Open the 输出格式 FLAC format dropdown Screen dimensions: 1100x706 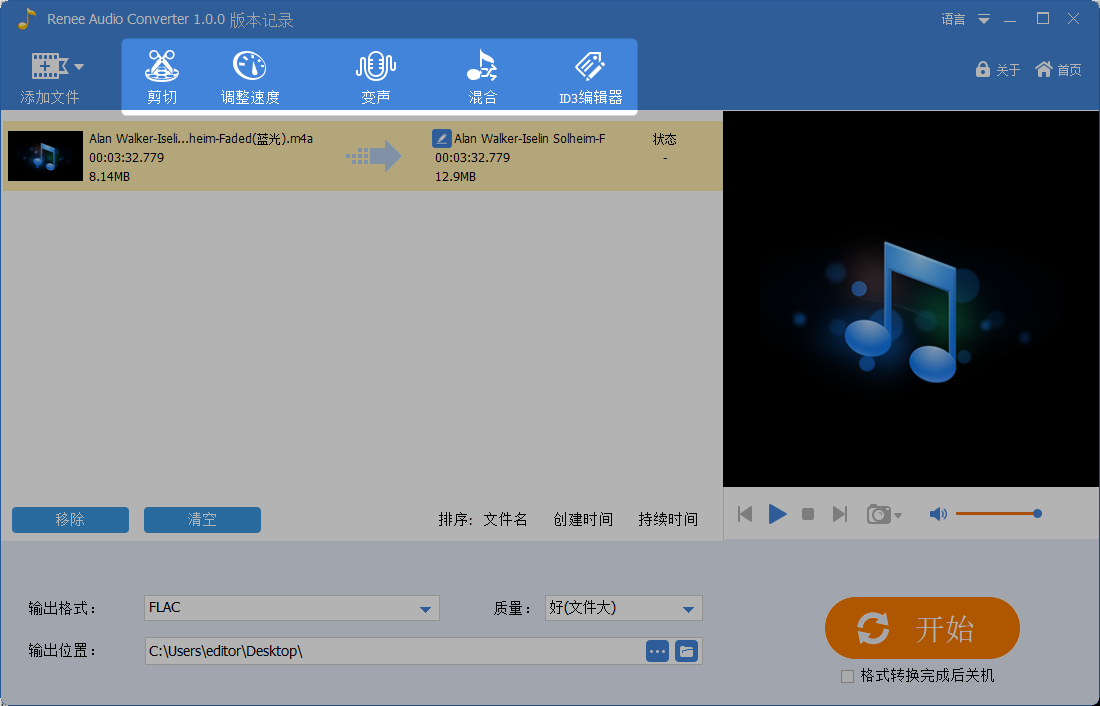click(292, 608)
